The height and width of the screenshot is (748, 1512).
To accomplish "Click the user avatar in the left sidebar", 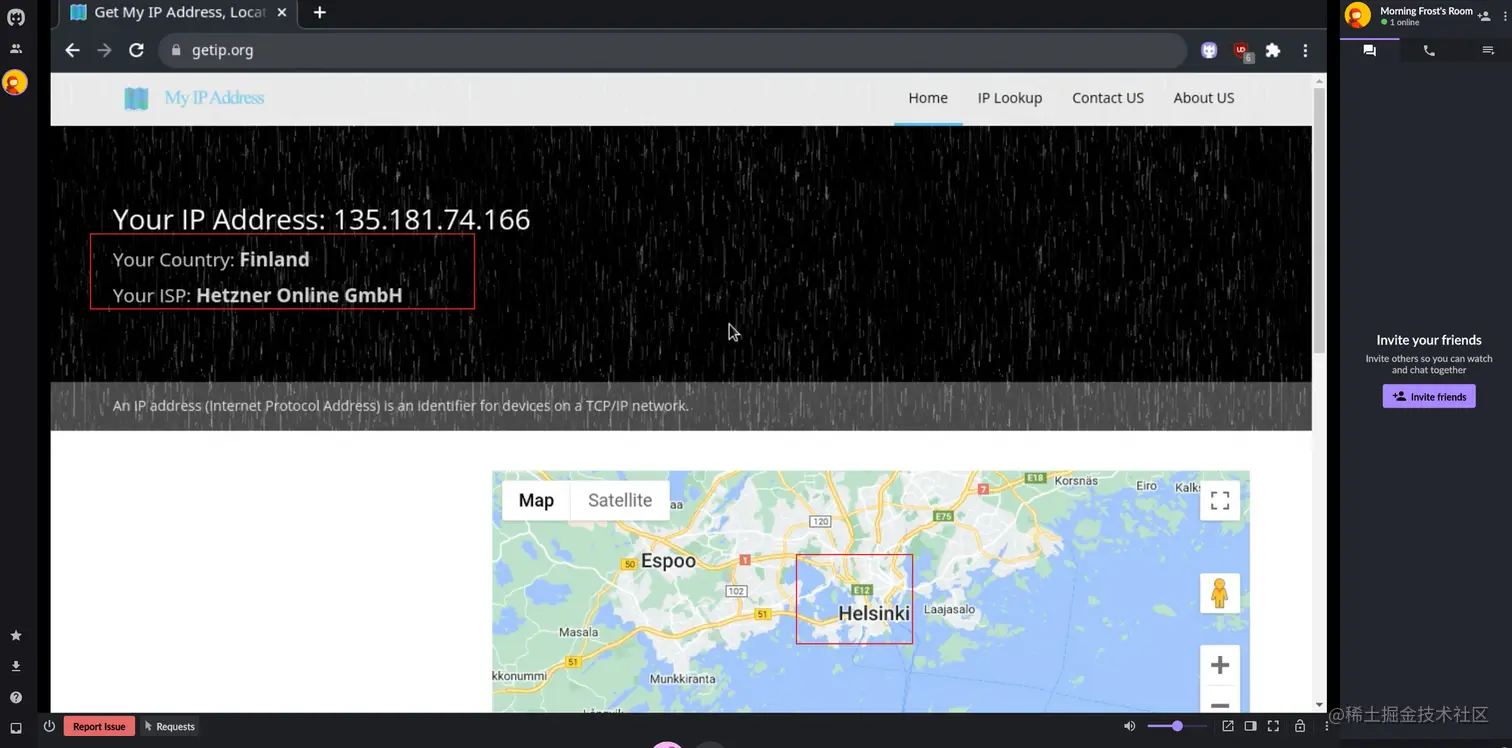I will coord(15,83).
